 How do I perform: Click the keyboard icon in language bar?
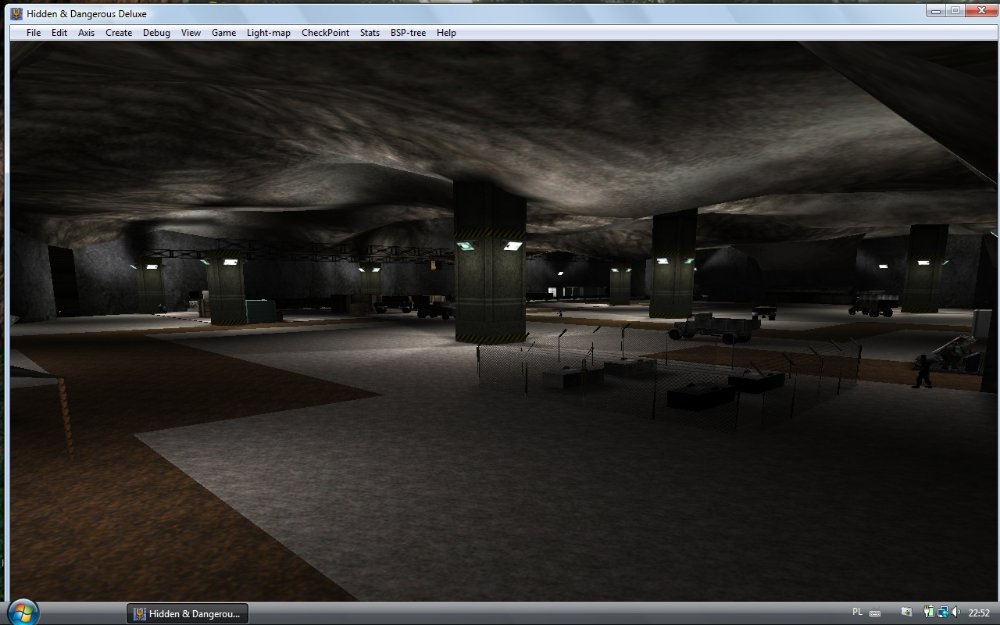pyautogui.click(x=875, y=613)
